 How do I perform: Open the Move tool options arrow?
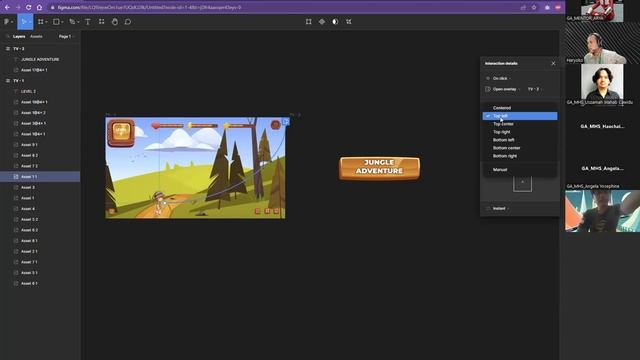coord(30,22)
